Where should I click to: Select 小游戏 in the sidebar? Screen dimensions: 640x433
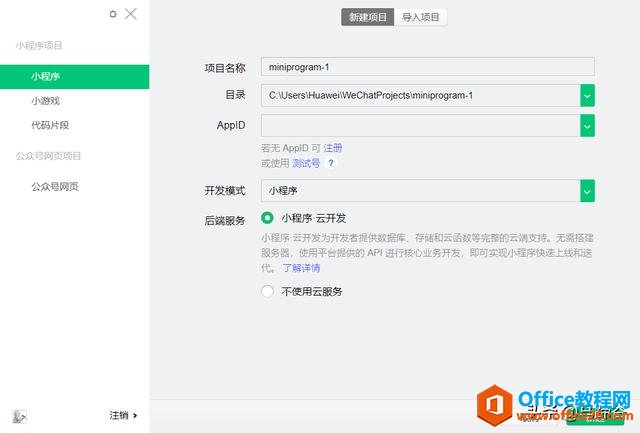pyautogui.click(x=46, y=101)
